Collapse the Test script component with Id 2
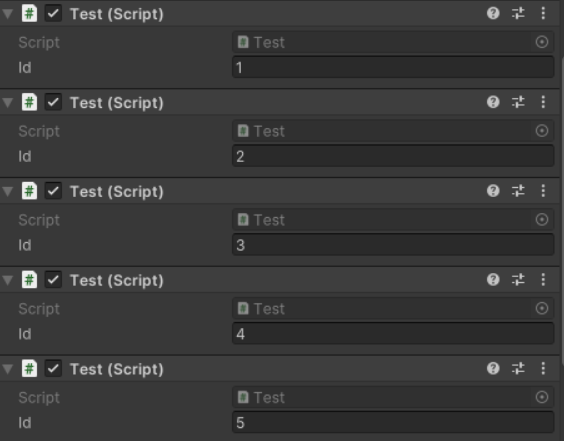 click(x=8, y=103)
